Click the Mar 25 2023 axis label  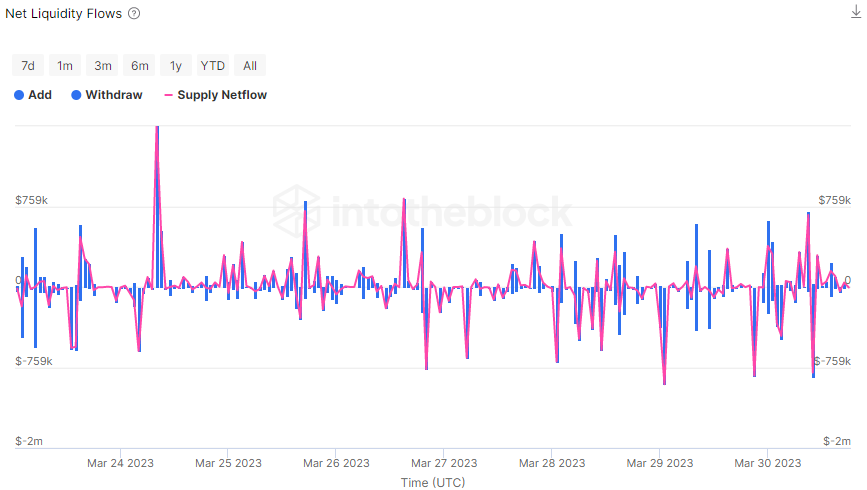228,463
